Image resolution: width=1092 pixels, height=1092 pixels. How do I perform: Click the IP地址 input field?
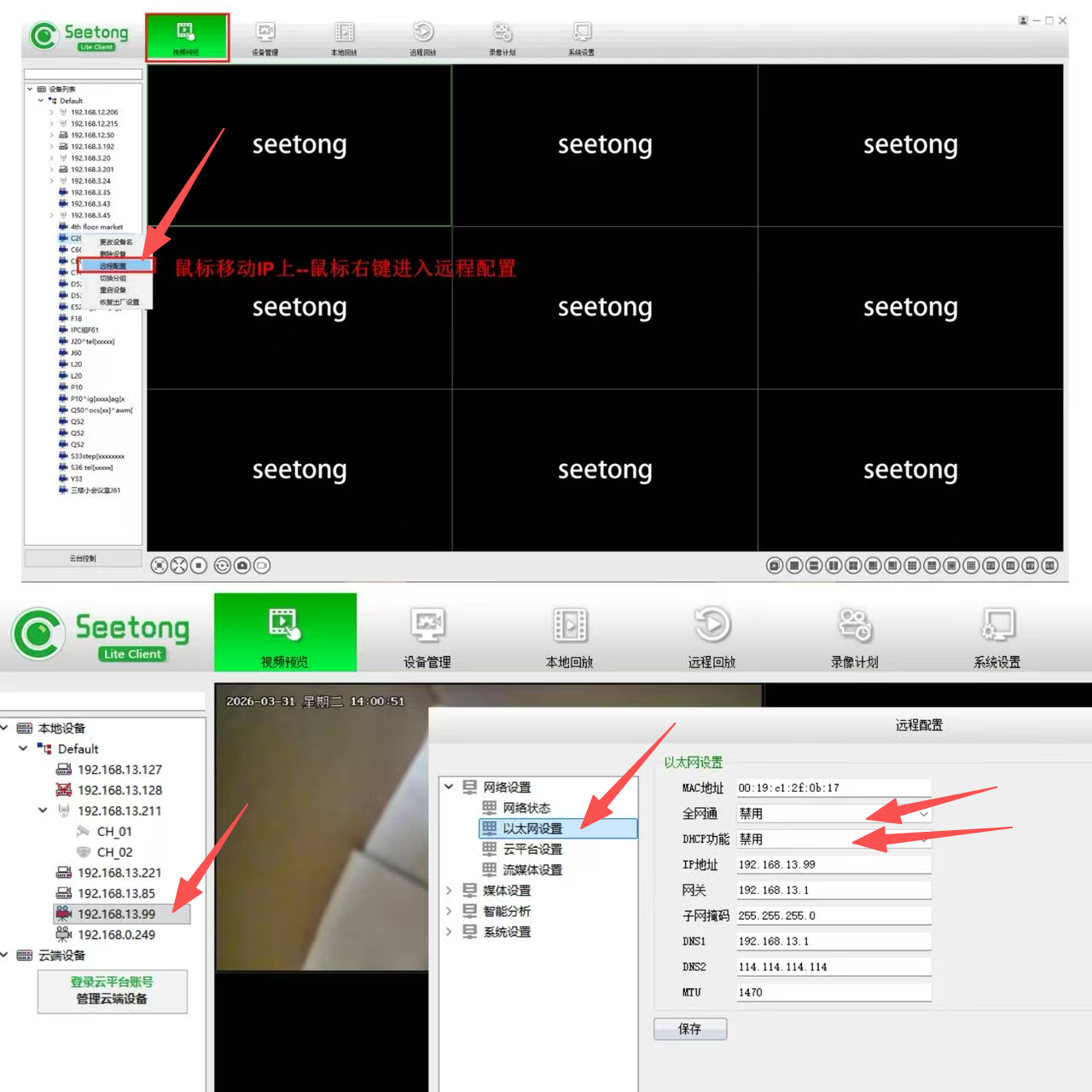pyautogui.click(x=833, y=865)
